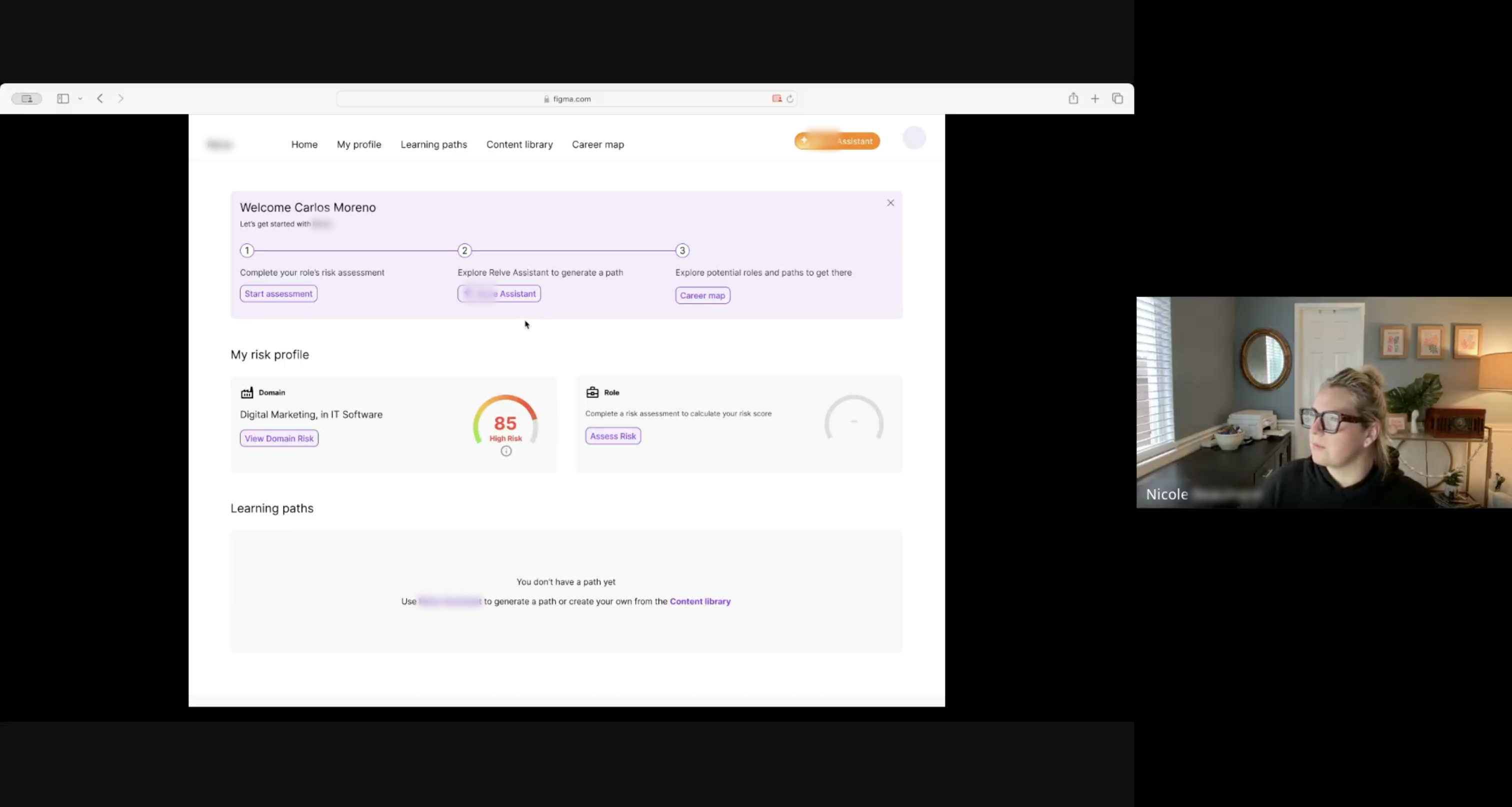Open the My profile nav item
This screenshot has width=1512, height=807.
(358, 144)
